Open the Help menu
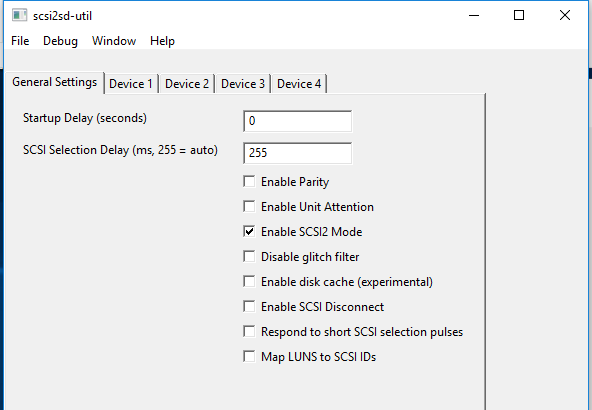Screen dimensions: 592x410 click(x=162, y=41)
